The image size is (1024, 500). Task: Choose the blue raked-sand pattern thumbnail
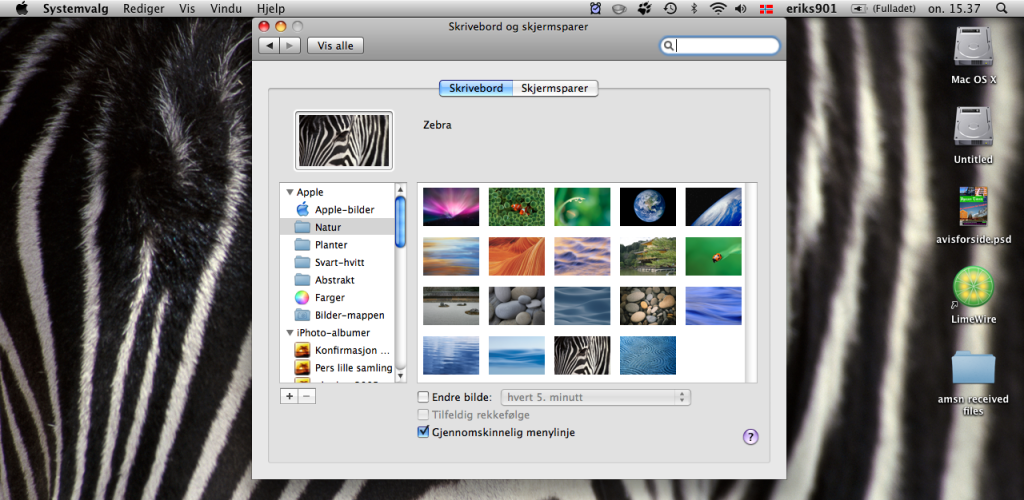[648, 356]
